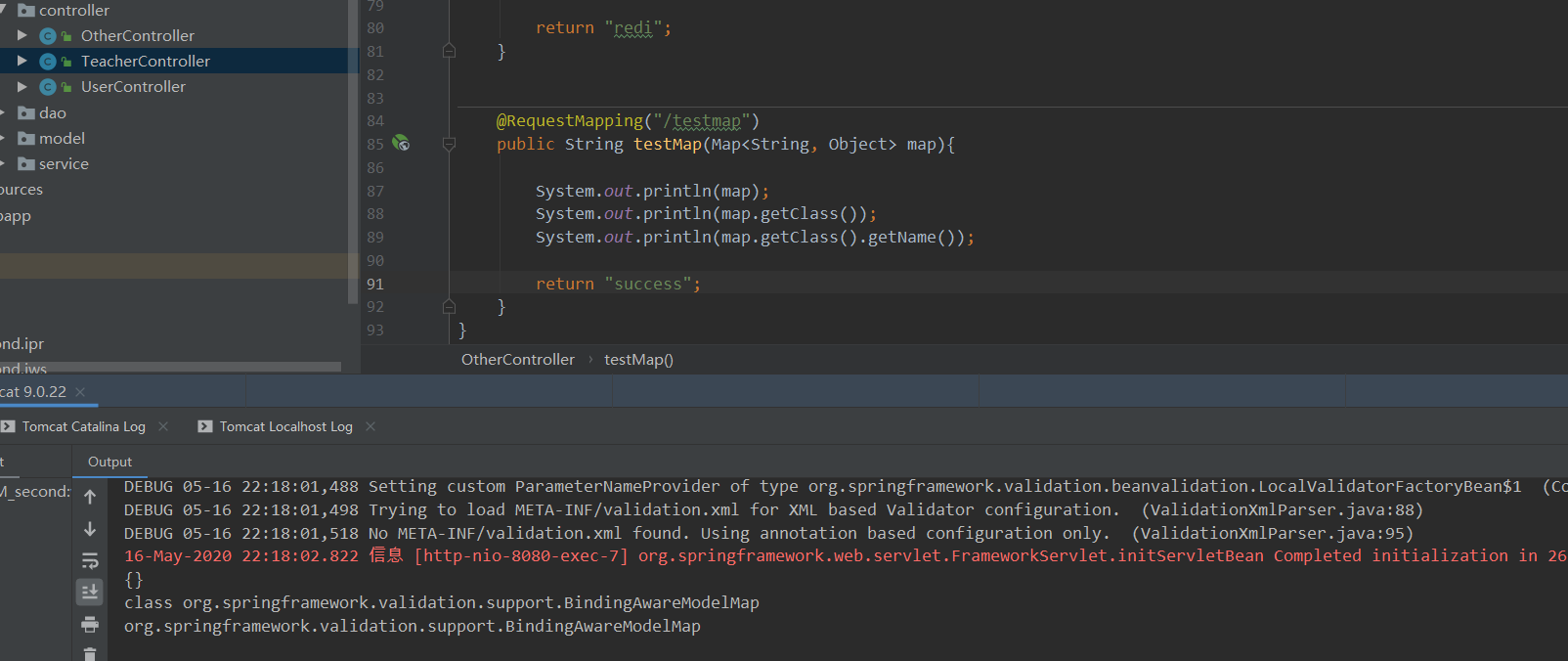Switch to the Tomcat Localhost Log tab
The width and height of the screenshot is (1568, 661).
point(285,426)
